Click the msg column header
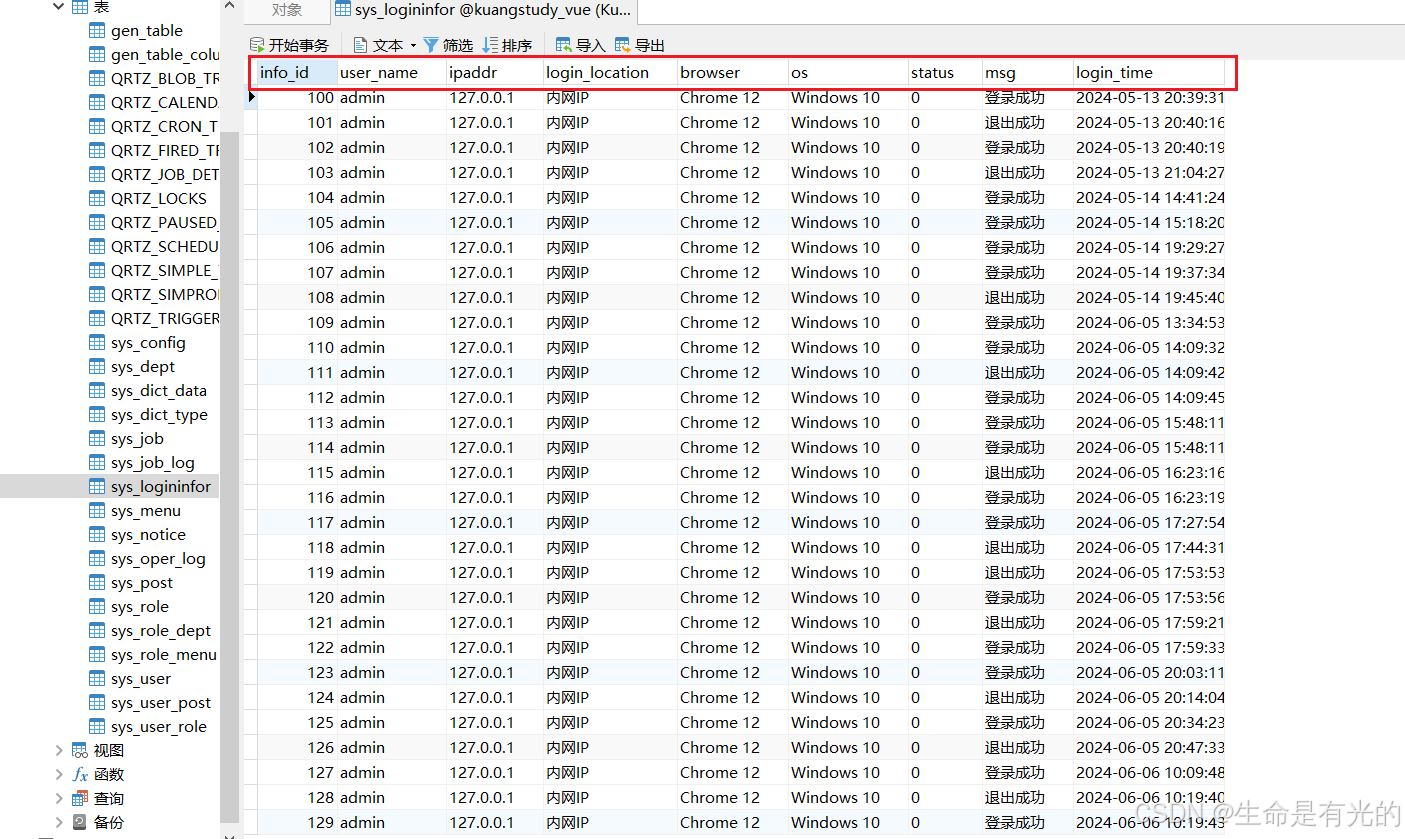 point(1028,72)
